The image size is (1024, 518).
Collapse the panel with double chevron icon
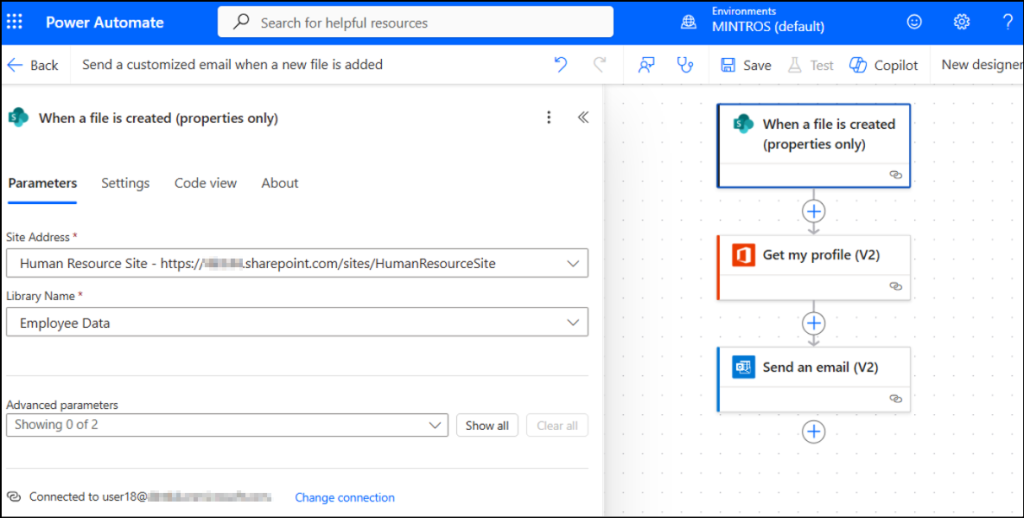coord(583,117)
